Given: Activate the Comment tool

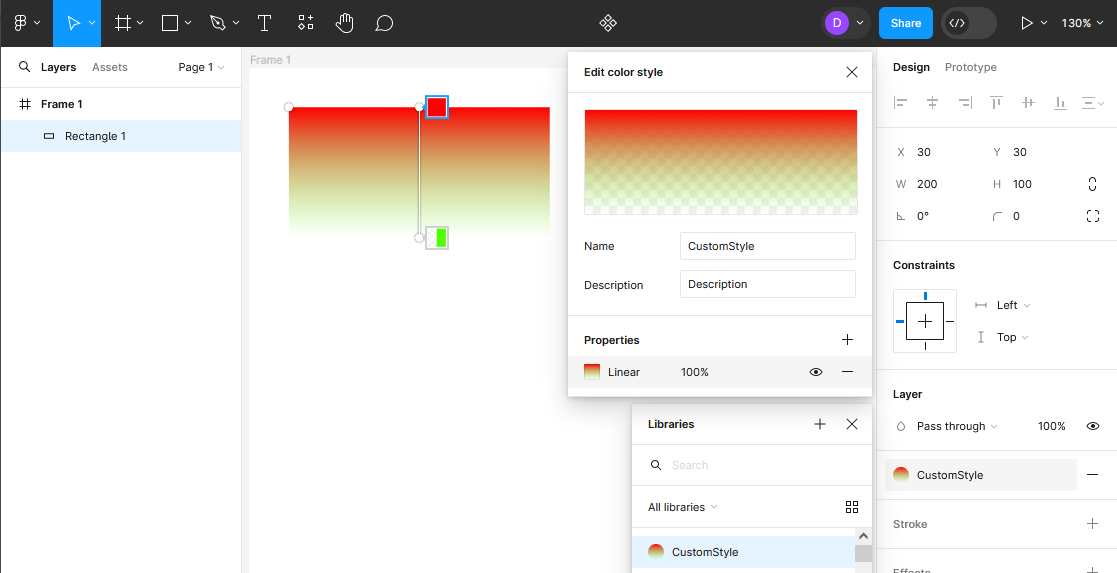Looking at the screenshot, I should coord(384,23).
